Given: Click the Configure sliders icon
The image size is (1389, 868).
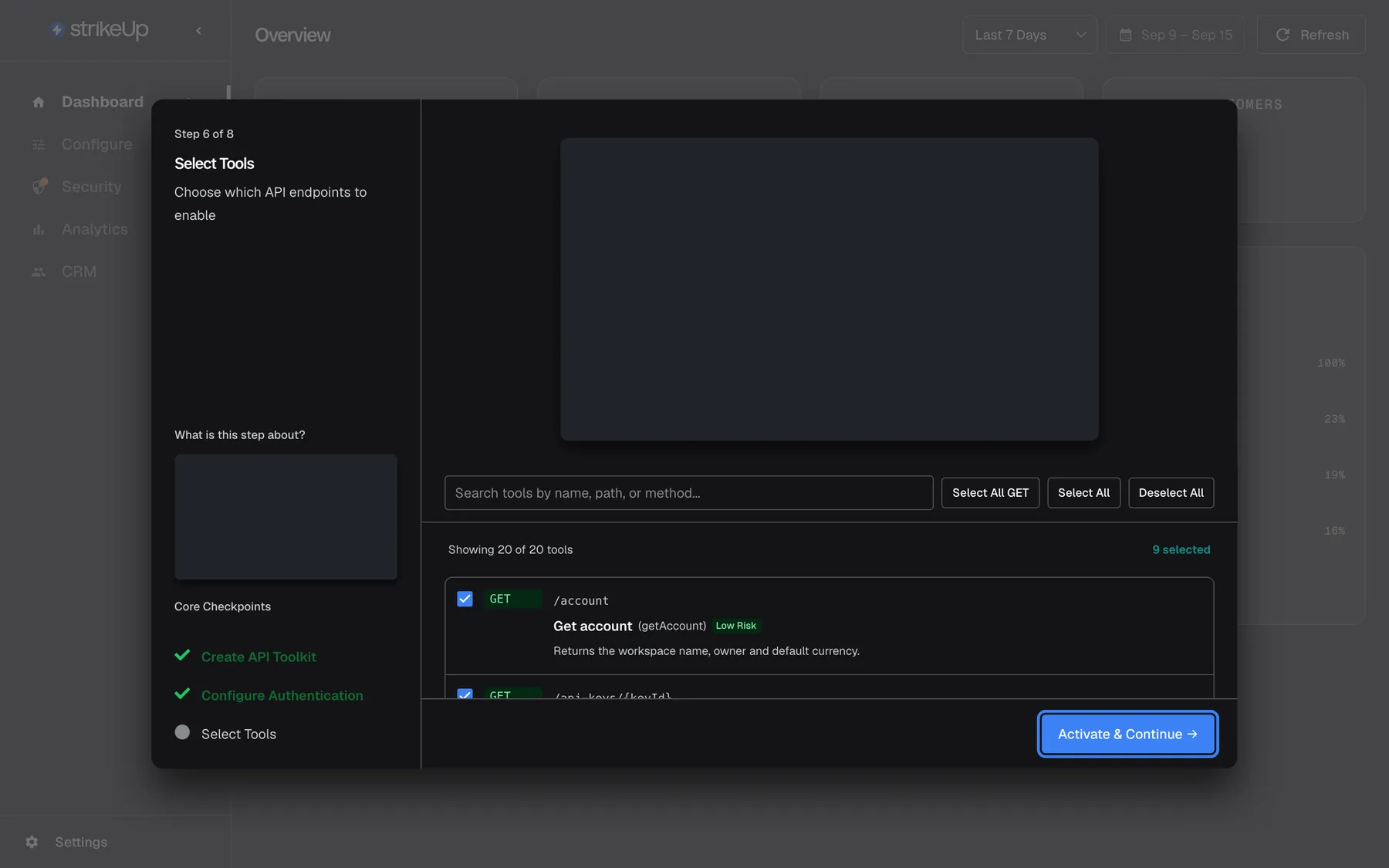Looking at the screenshot, I should tap(39, 144).
